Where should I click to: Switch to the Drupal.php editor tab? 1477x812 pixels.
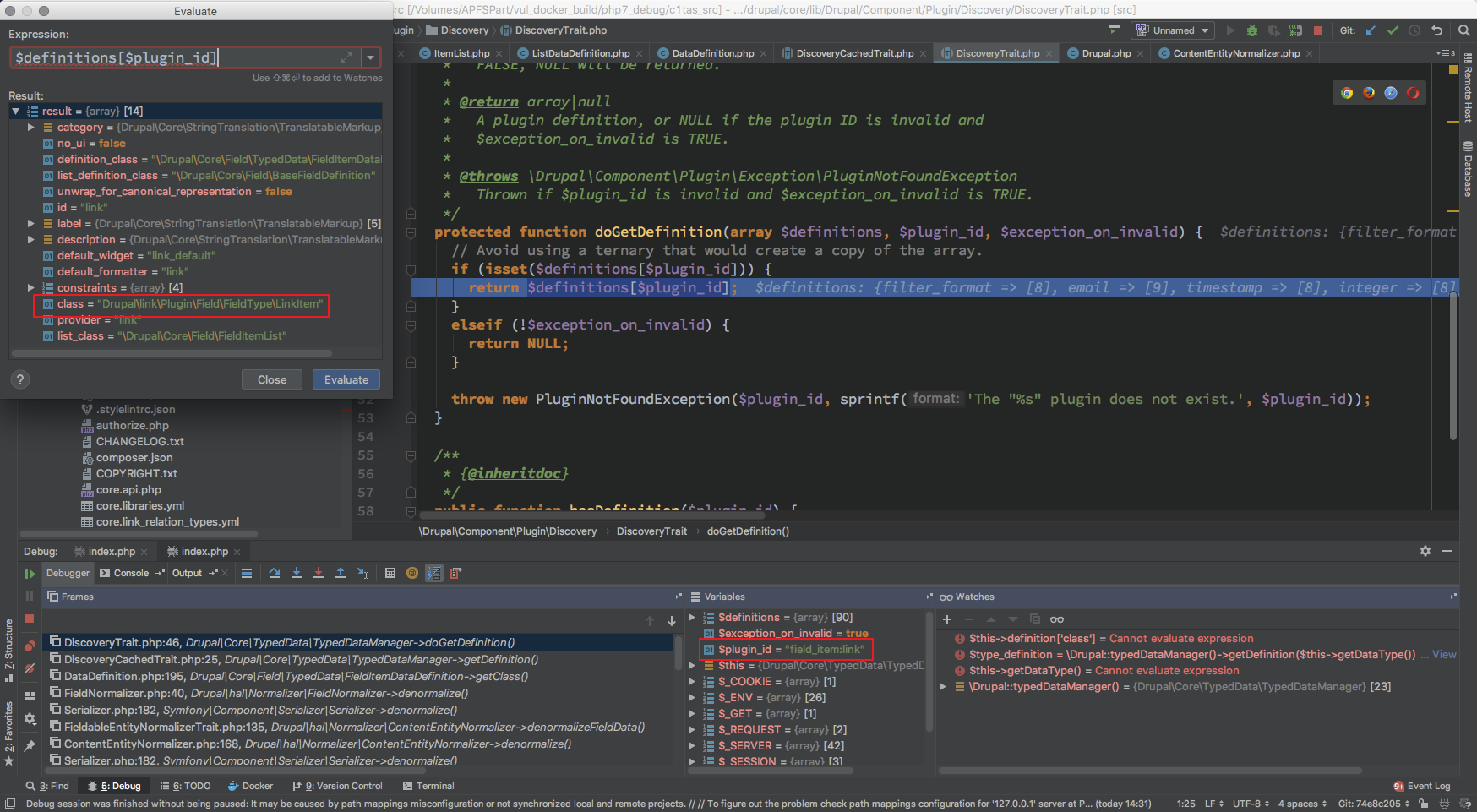[x=1106, y=53]
